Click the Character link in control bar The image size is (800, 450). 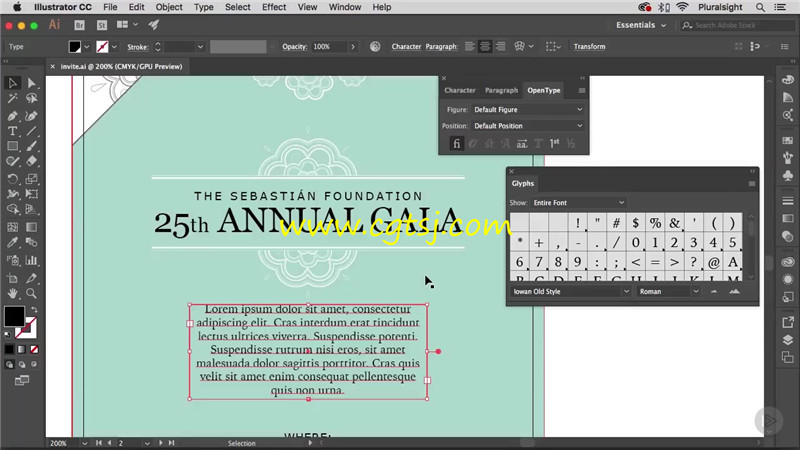click(406, 46)
